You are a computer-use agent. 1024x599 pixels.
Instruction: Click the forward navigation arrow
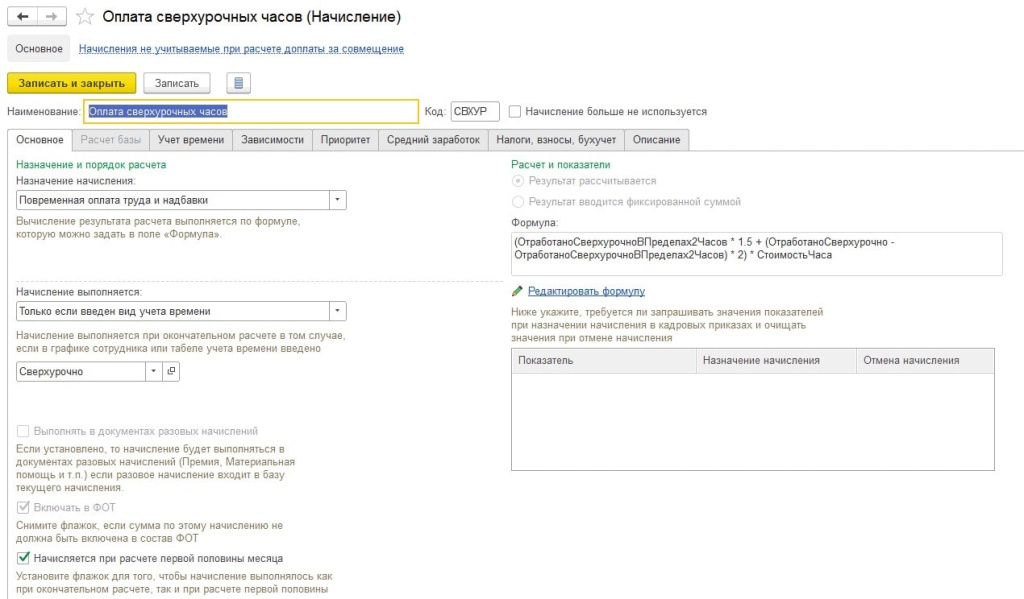point(52,17)
